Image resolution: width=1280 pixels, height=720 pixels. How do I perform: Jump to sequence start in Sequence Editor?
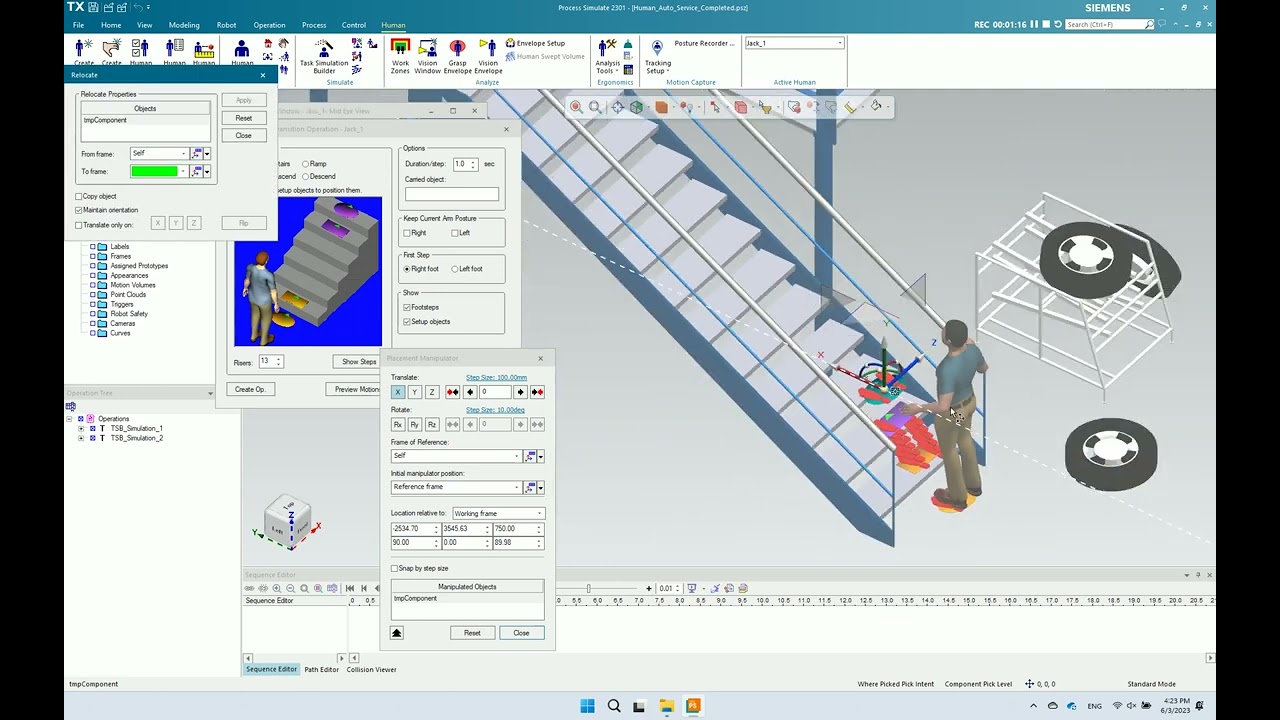[350, 588]
